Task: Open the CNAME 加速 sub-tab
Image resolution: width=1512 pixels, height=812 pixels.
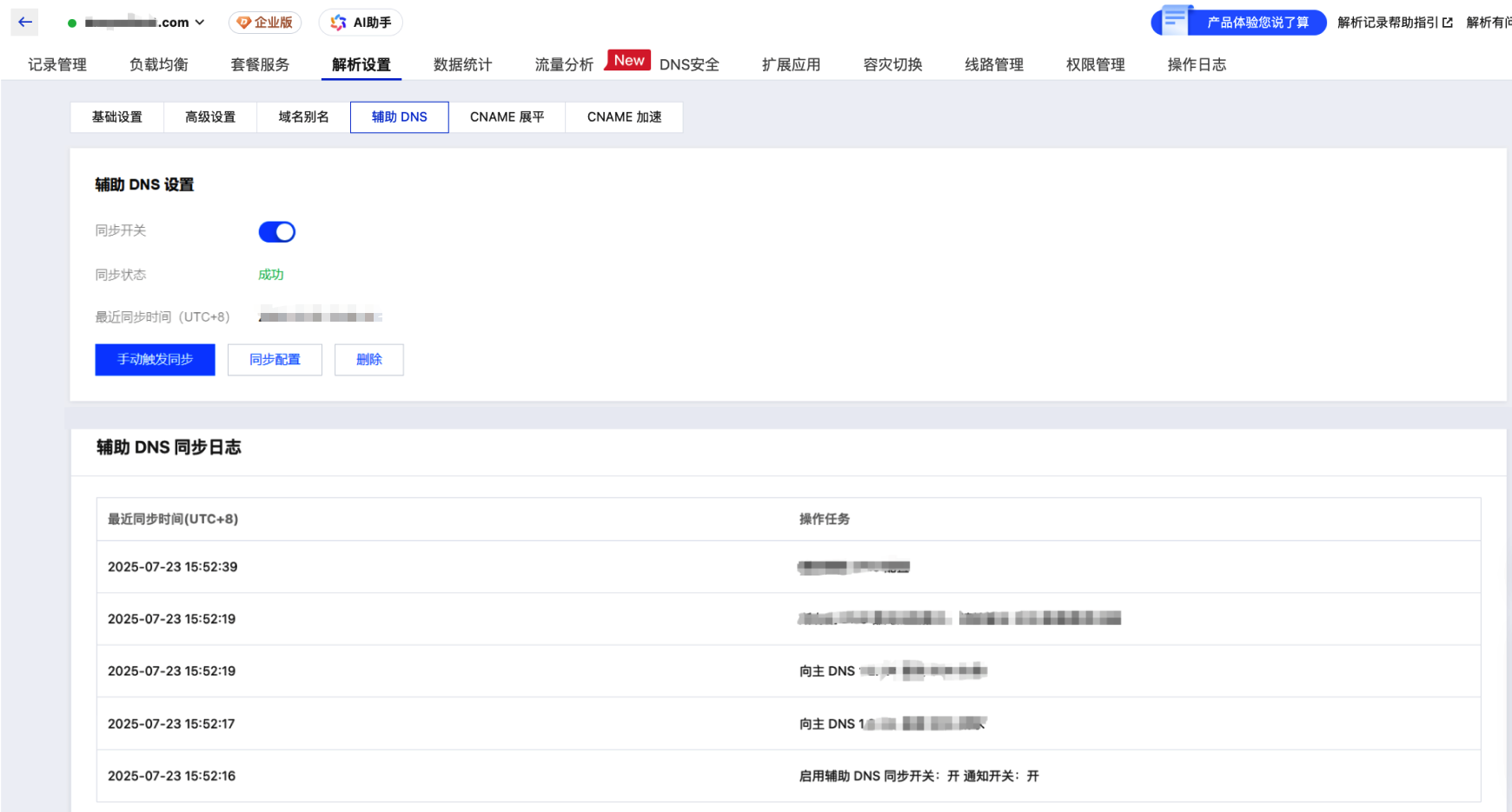Action: (x=624, y=117)
